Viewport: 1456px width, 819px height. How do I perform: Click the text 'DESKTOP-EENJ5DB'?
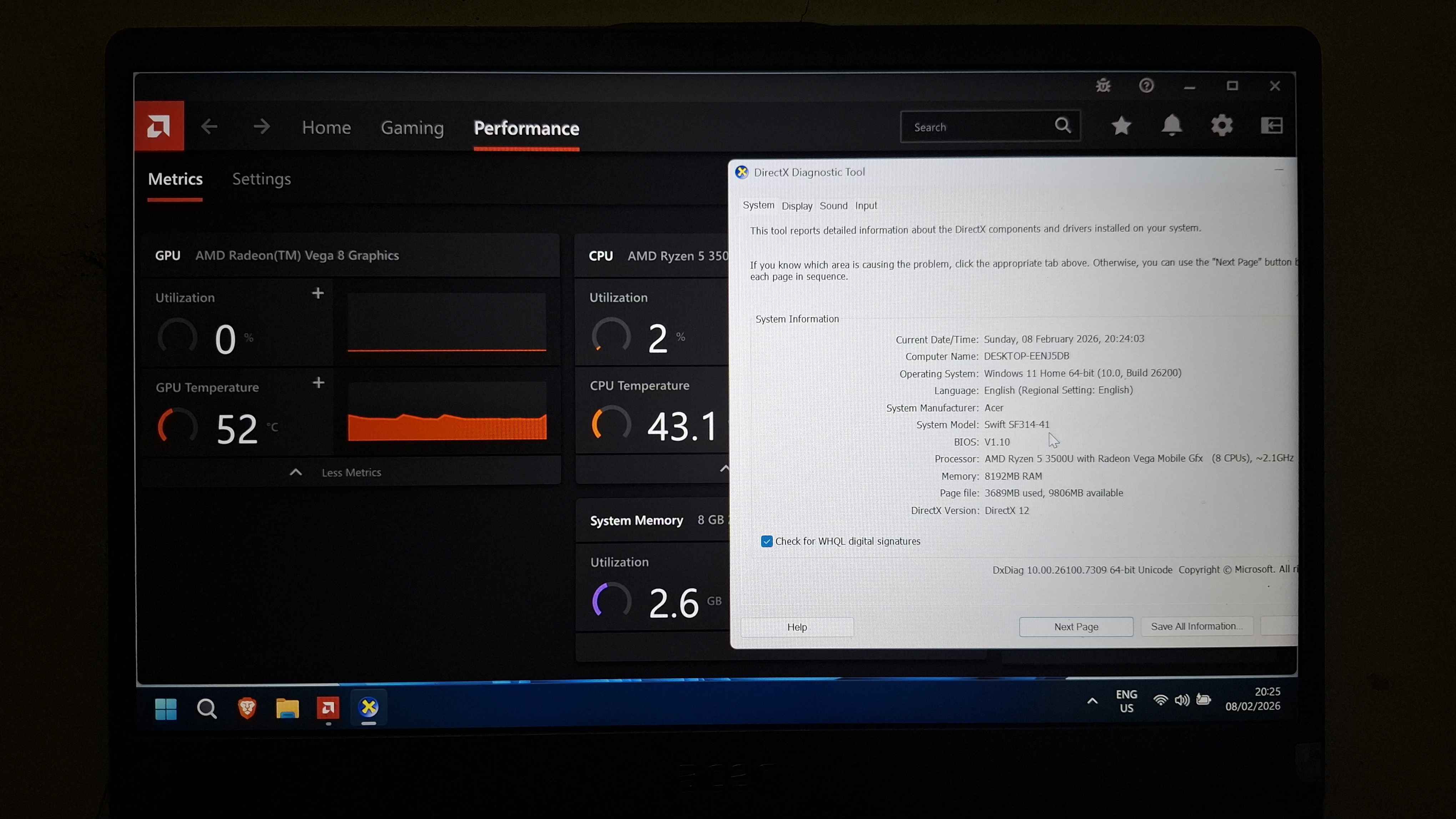point(1026,356)
